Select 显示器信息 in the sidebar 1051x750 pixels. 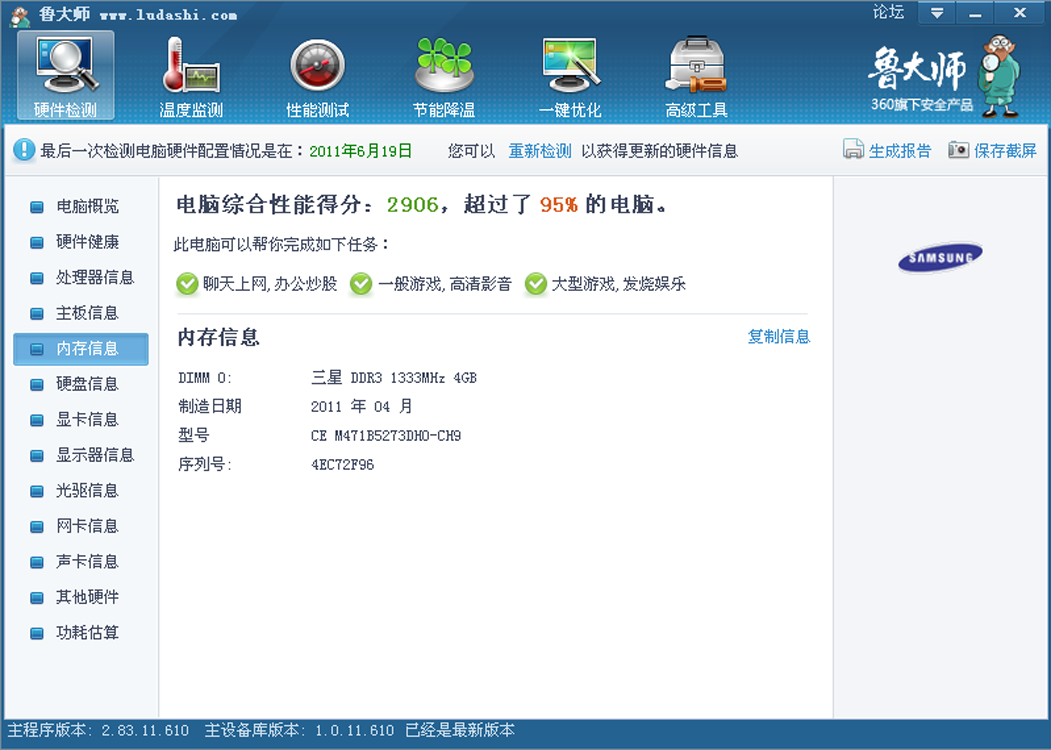click(x=81, y=455)
